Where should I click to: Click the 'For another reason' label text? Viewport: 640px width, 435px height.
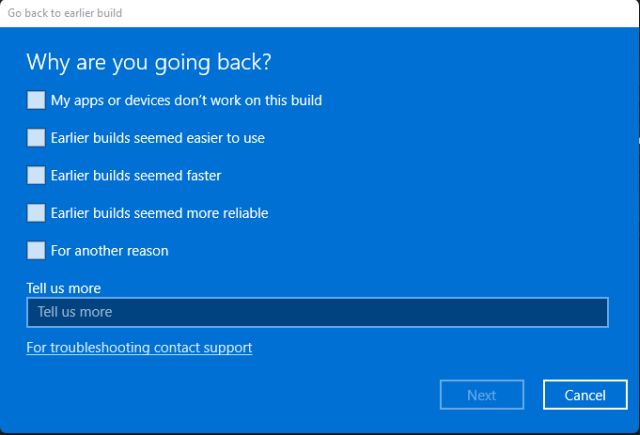(109, 251)
